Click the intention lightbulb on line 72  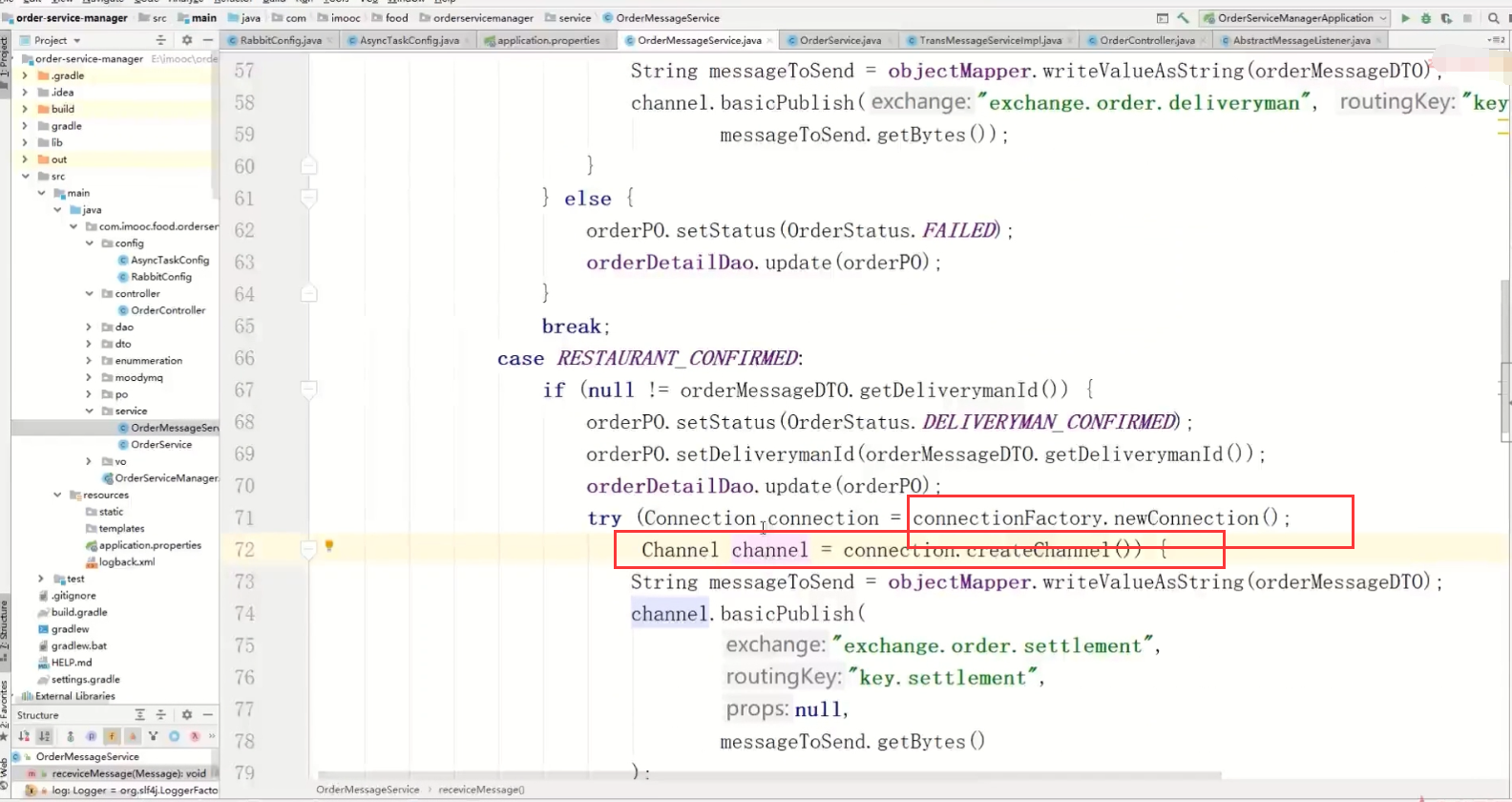tap(329, 546)
